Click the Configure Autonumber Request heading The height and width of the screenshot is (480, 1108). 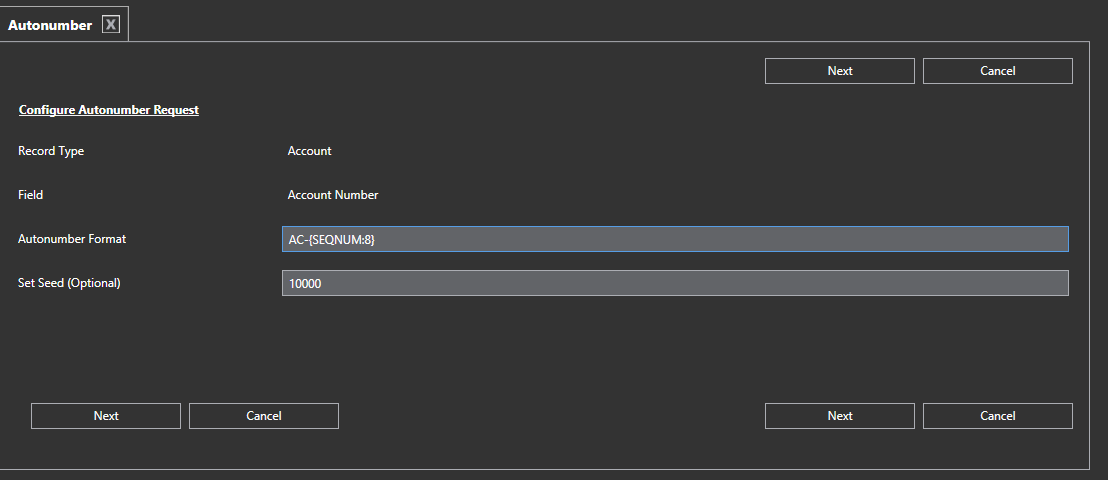coord(109,110)
